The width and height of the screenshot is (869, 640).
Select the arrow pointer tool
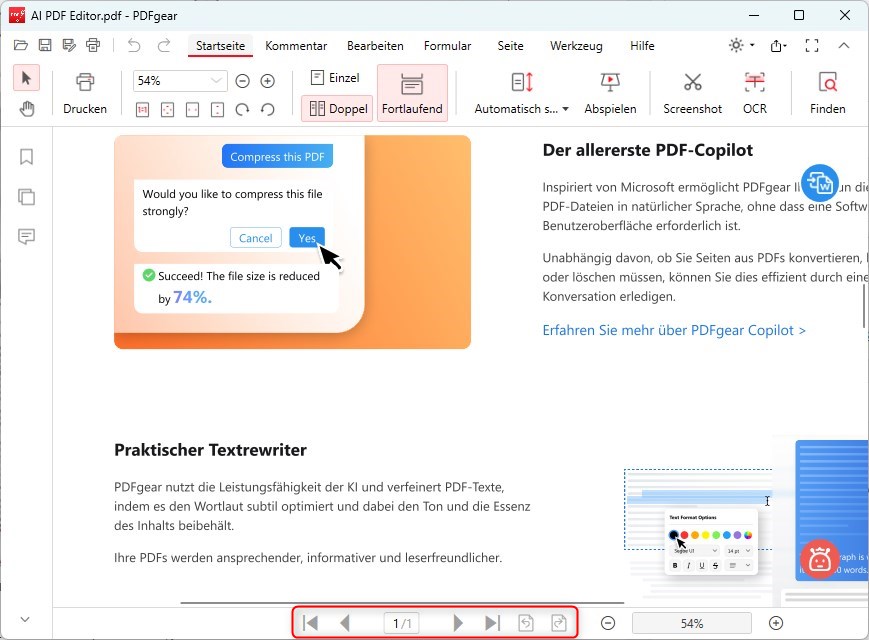26,78
